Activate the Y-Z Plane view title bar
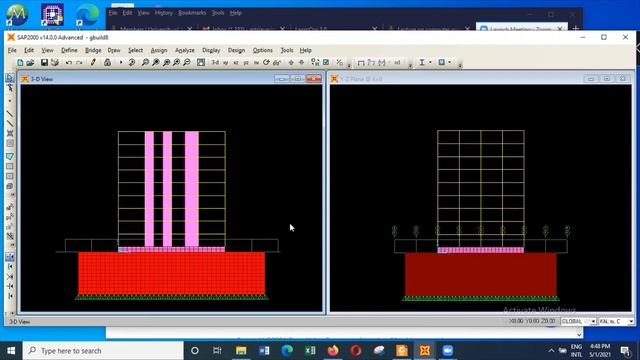 tap(481, 78)
